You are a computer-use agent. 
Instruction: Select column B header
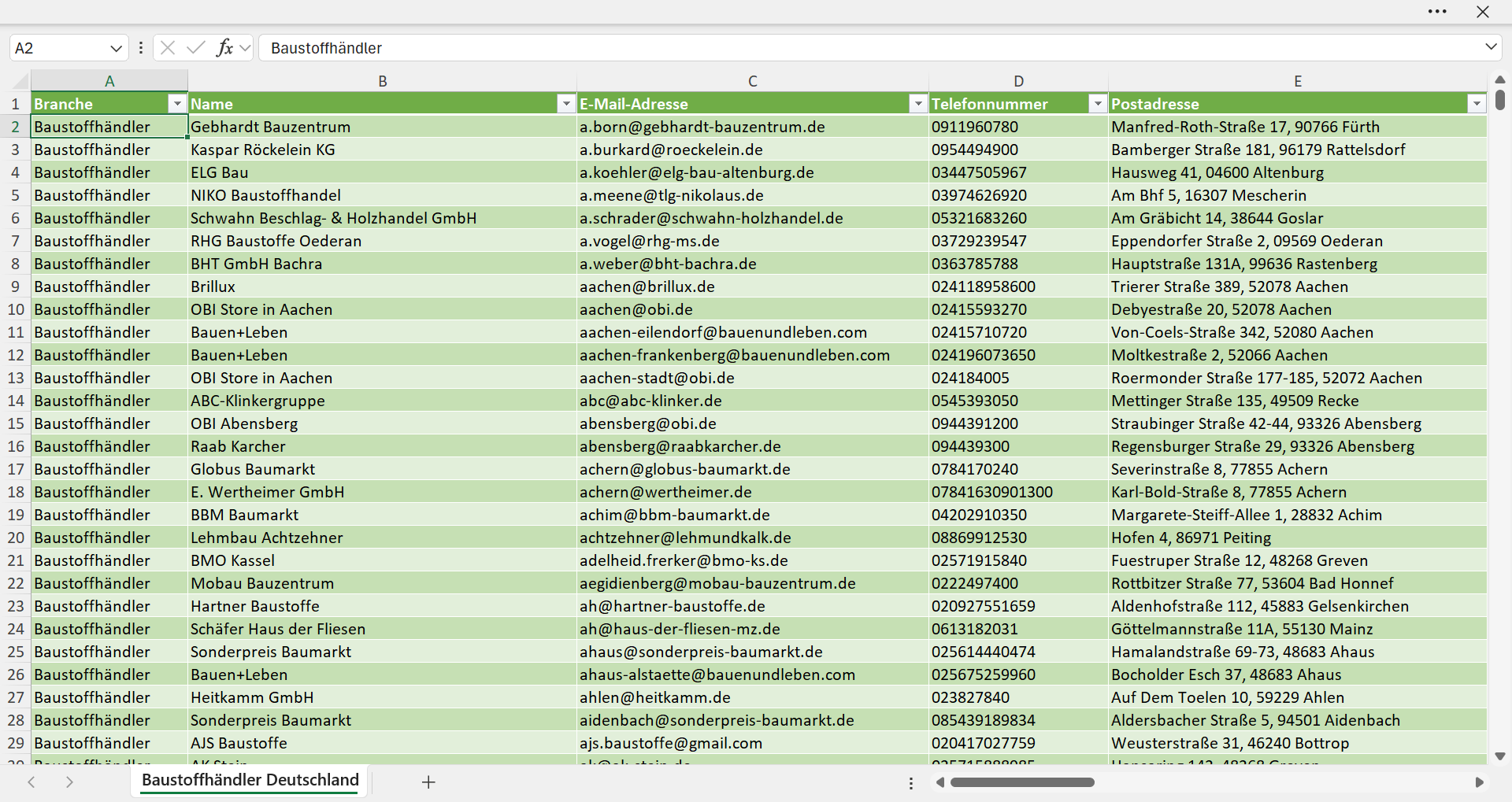383,81
